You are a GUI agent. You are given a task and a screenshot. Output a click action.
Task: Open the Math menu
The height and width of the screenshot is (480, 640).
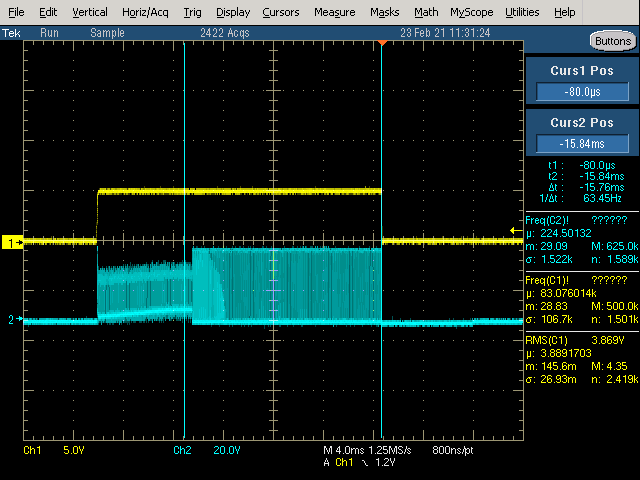coord(426,12)
